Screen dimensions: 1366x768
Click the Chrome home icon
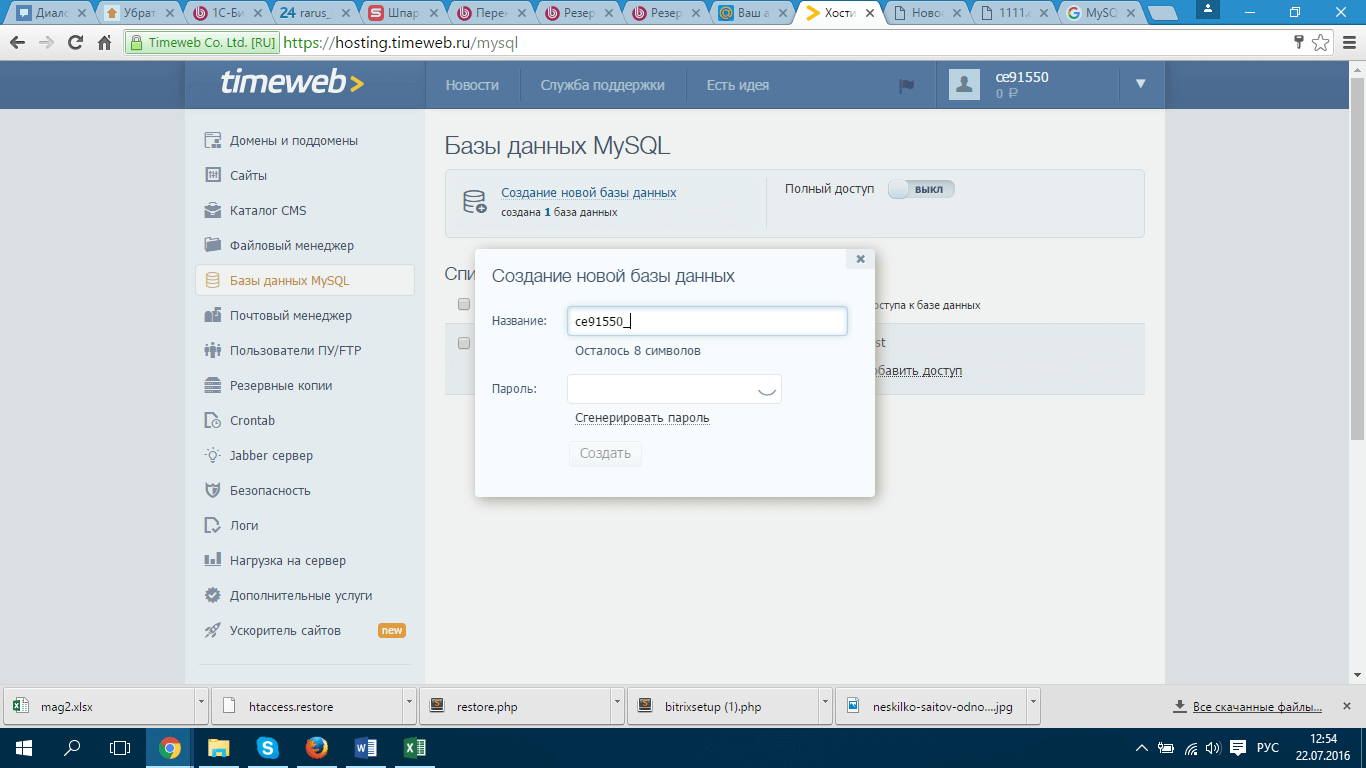coord(105,43)
